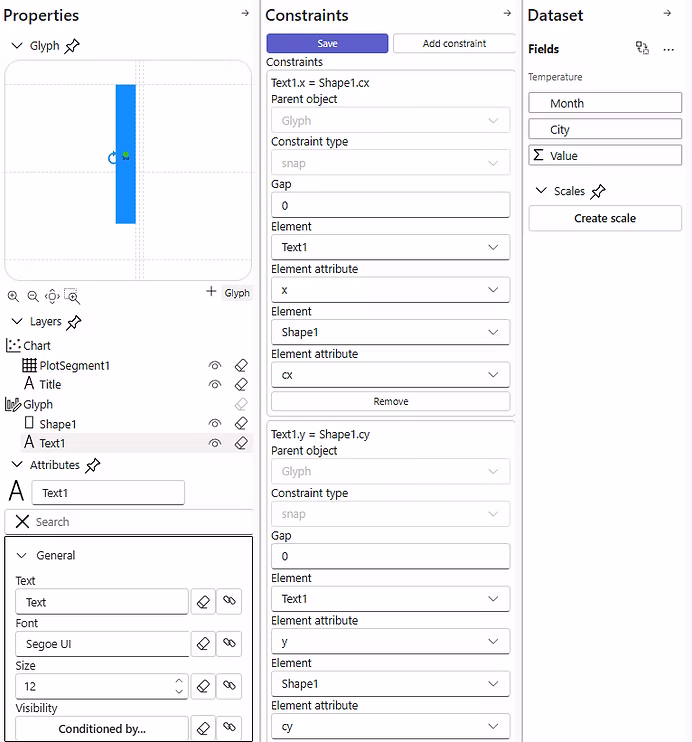This screenshot has width=692, height=742.
Task: Open Element attribute y dropdown
Action: pos(390,642)
